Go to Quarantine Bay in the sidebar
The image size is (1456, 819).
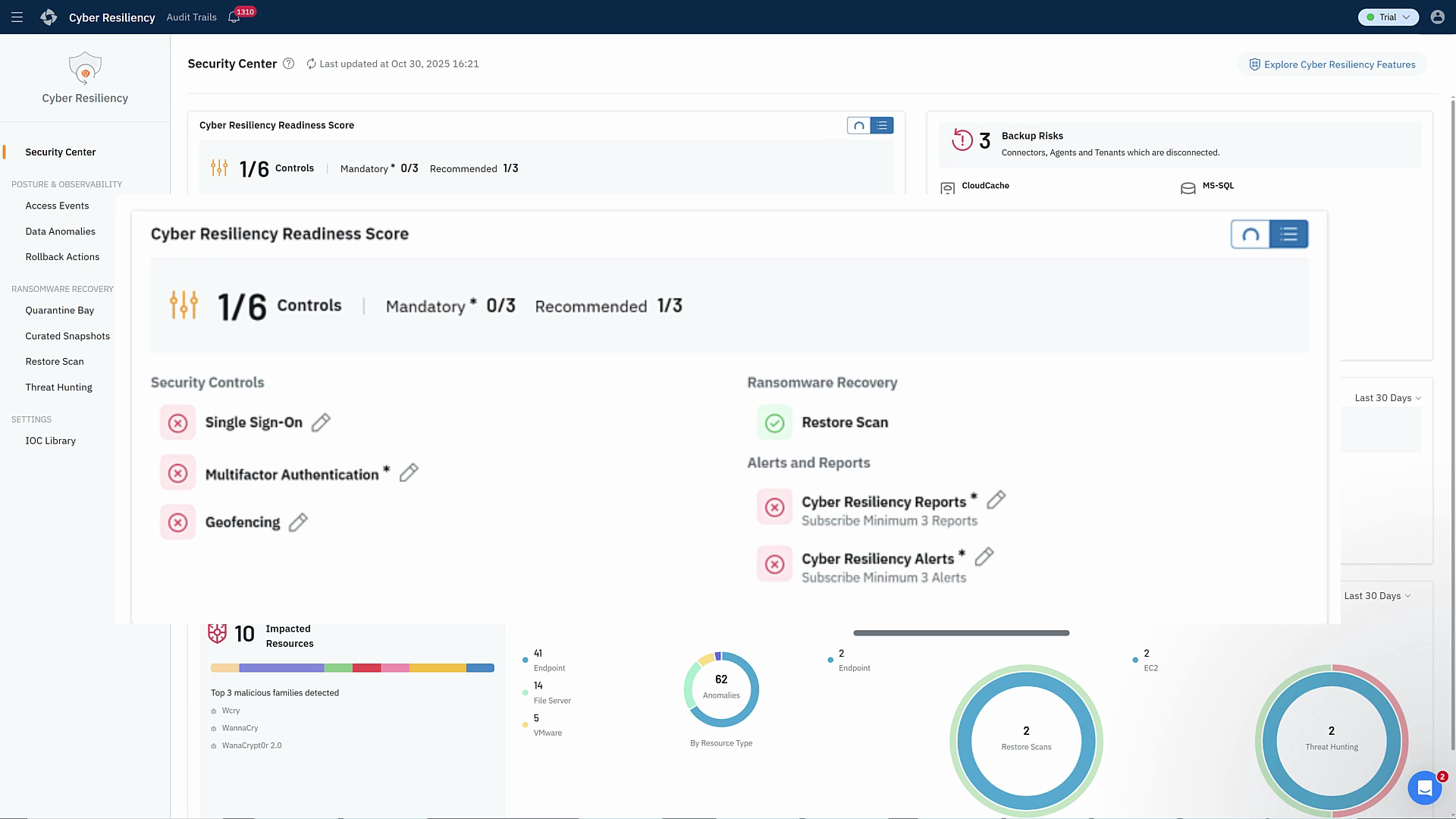coord(59,310)
